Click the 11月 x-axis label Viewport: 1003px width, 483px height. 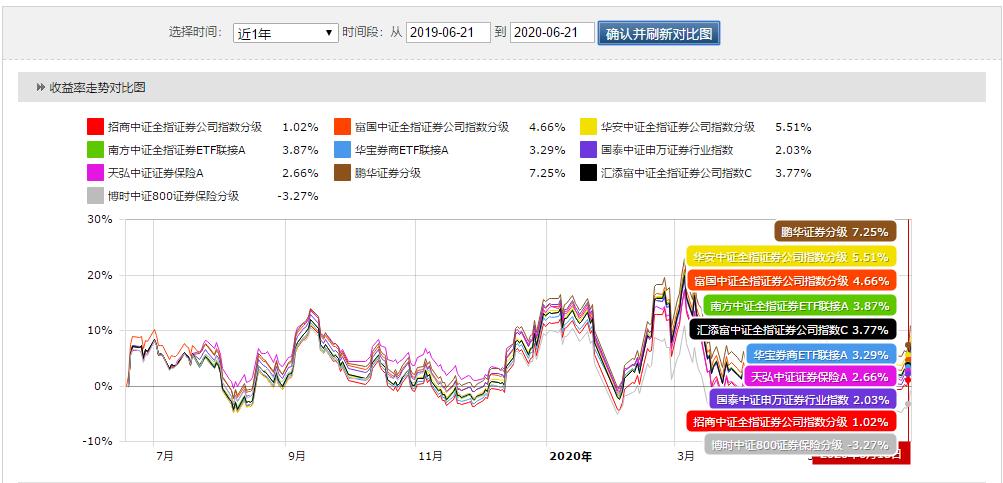pos(430,456)
